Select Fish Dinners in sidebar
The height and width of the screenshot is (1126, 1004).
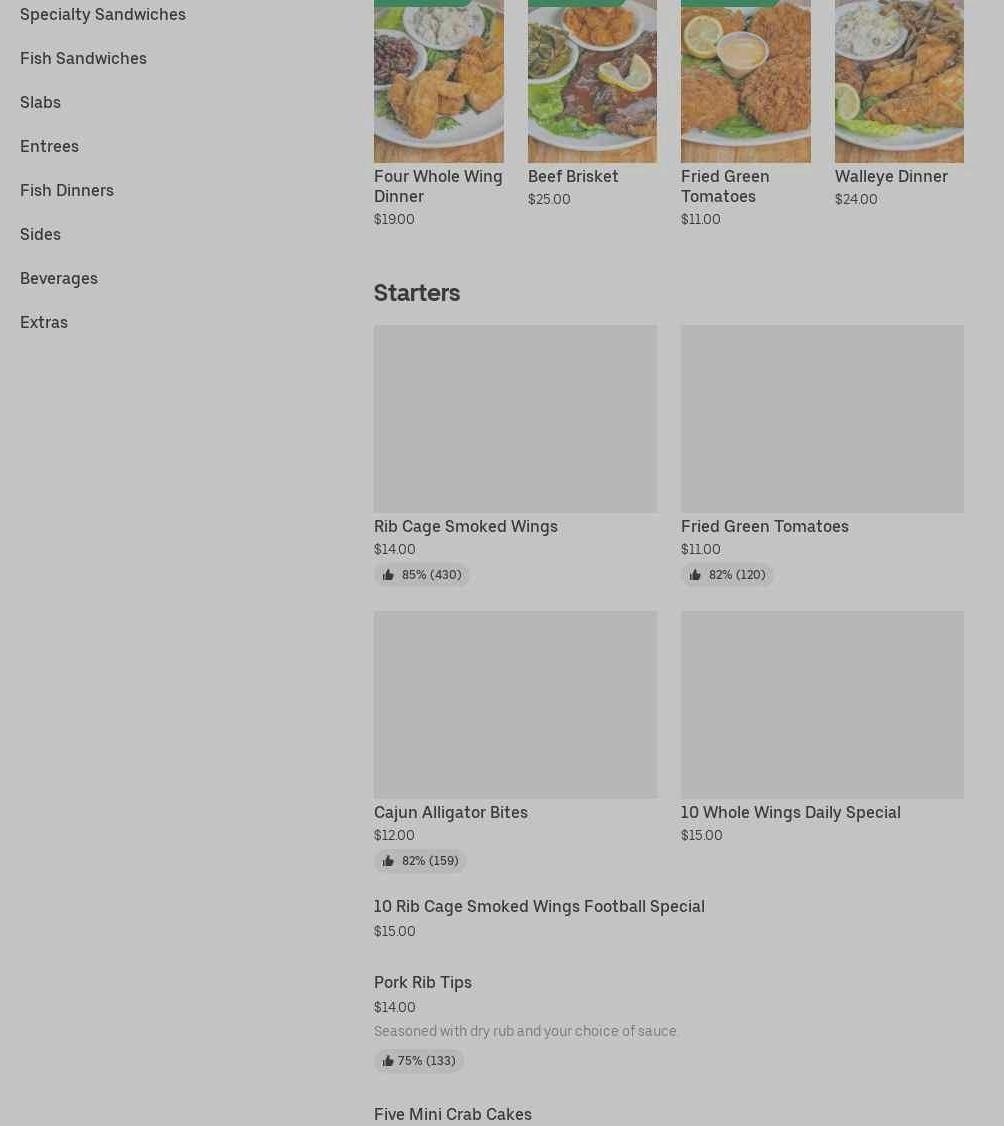coord(67,190)
